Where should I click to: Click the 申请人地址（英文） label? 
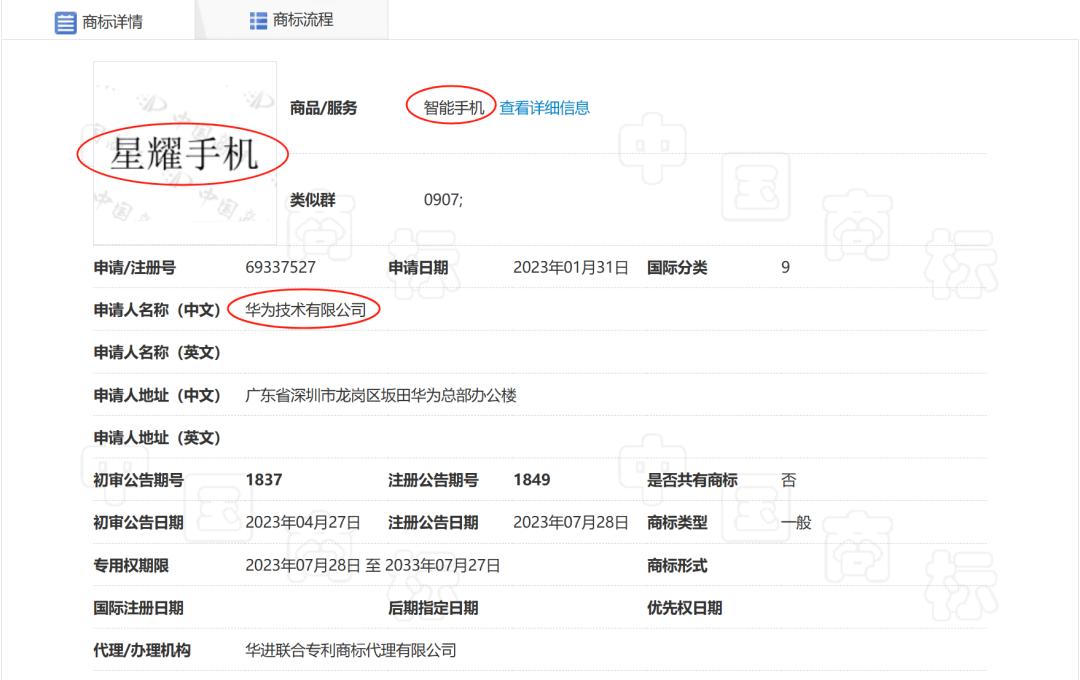[157, 437]
